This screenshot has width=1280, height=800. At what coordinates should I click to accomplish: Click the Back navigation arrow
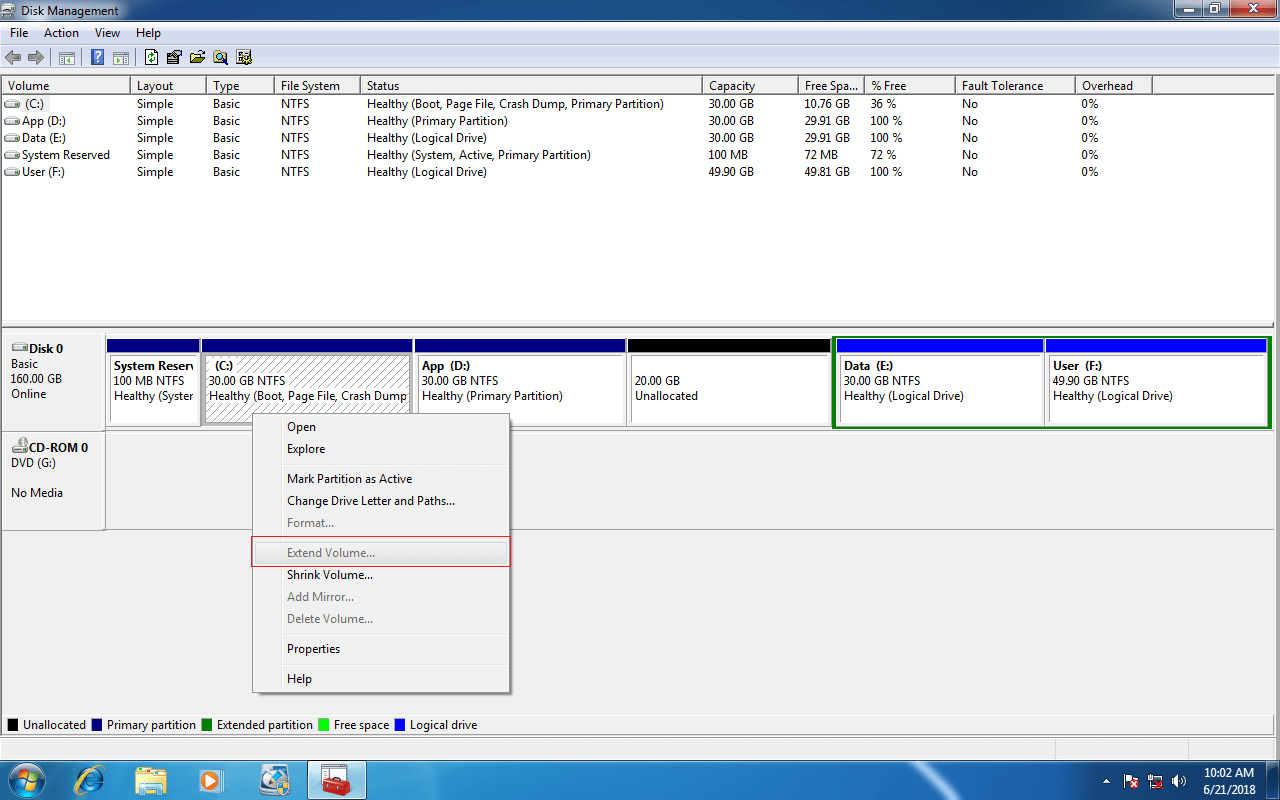click(13, 57)
